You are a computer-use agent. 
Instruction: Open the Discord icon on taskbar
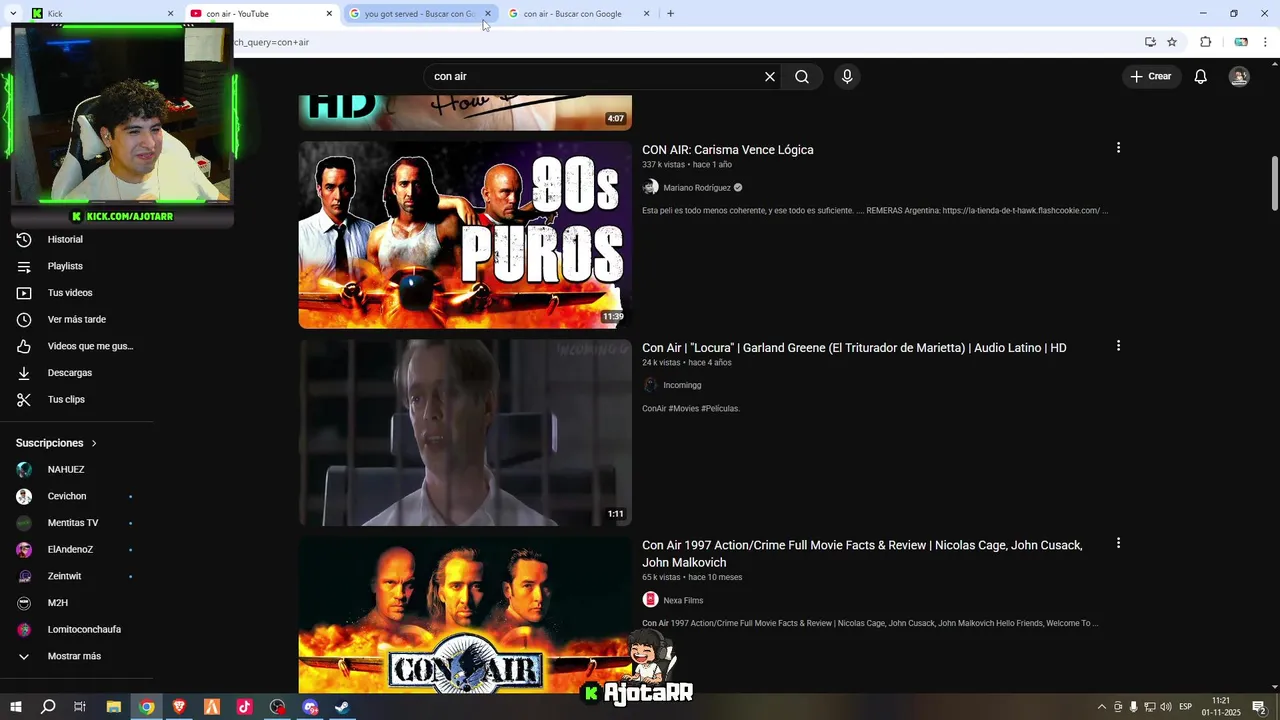pyautogui.click(x=310, y=707)
